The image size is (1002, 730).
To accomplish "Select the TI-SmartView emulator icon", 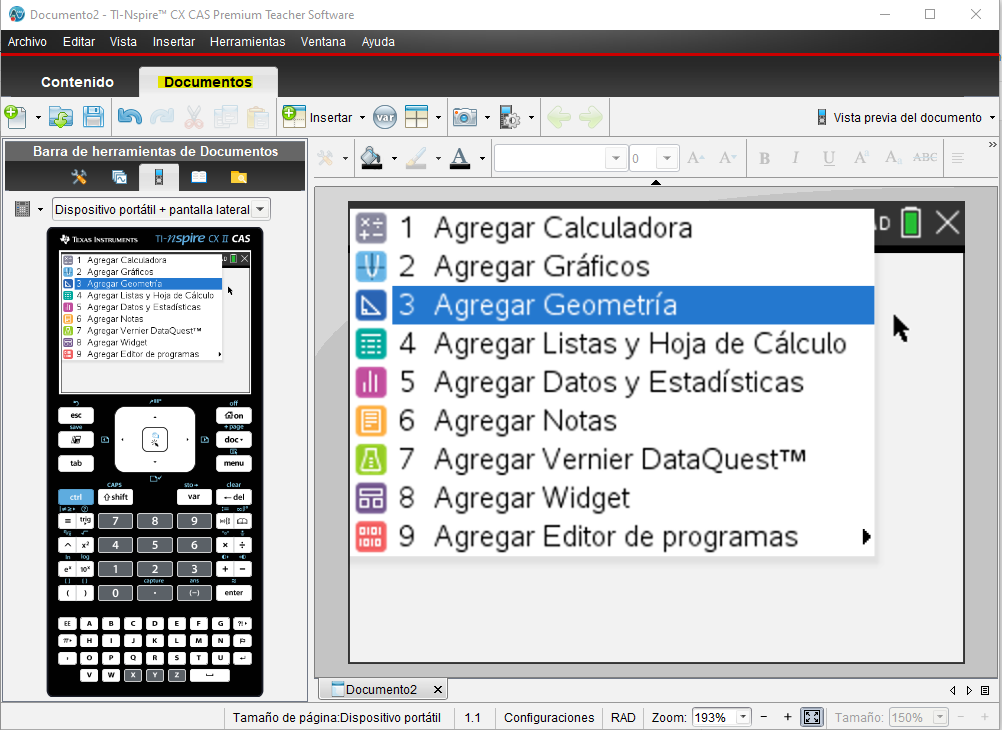I will [160, 177].
